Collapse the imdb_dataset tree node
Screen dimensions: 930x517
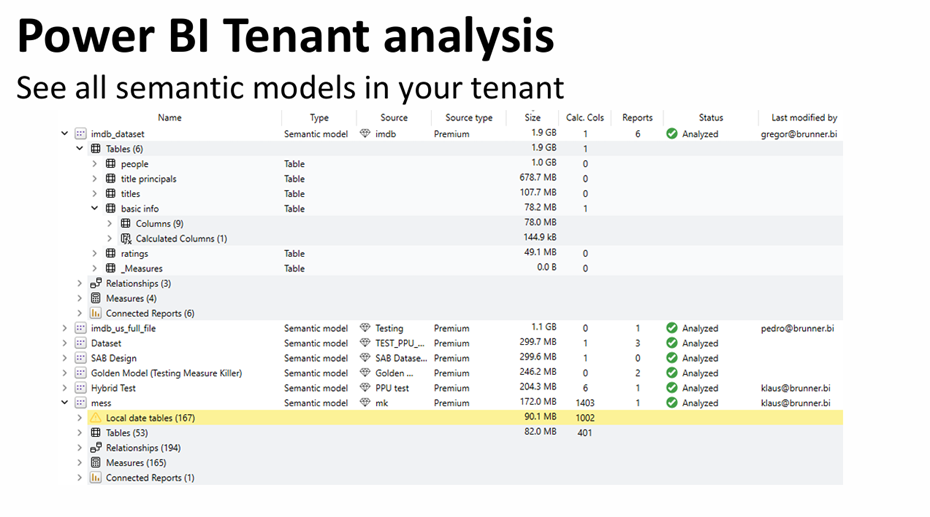pos(65,134)
